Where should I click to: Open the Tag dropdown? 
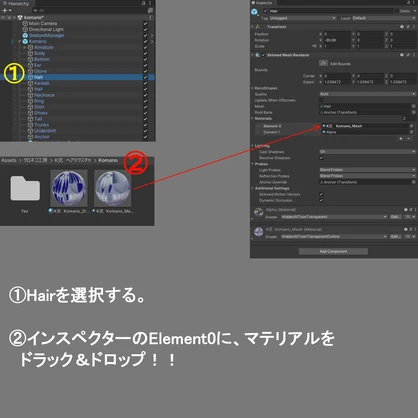click(302, 18)
